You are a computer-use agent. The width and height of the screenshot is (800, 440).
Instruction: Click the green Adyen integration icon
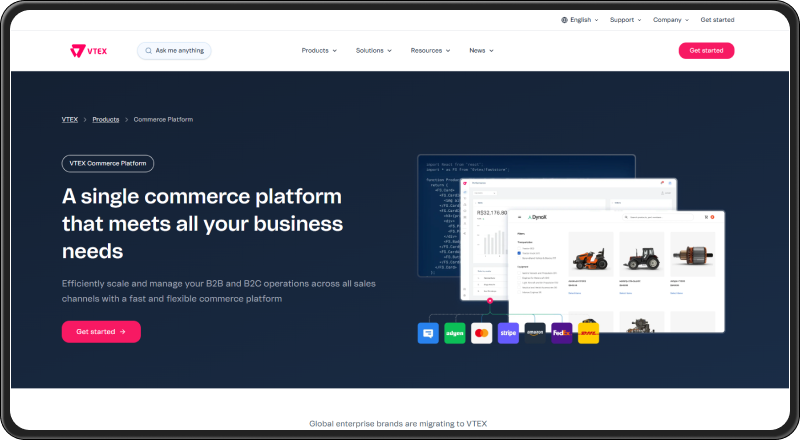(455, 333)
